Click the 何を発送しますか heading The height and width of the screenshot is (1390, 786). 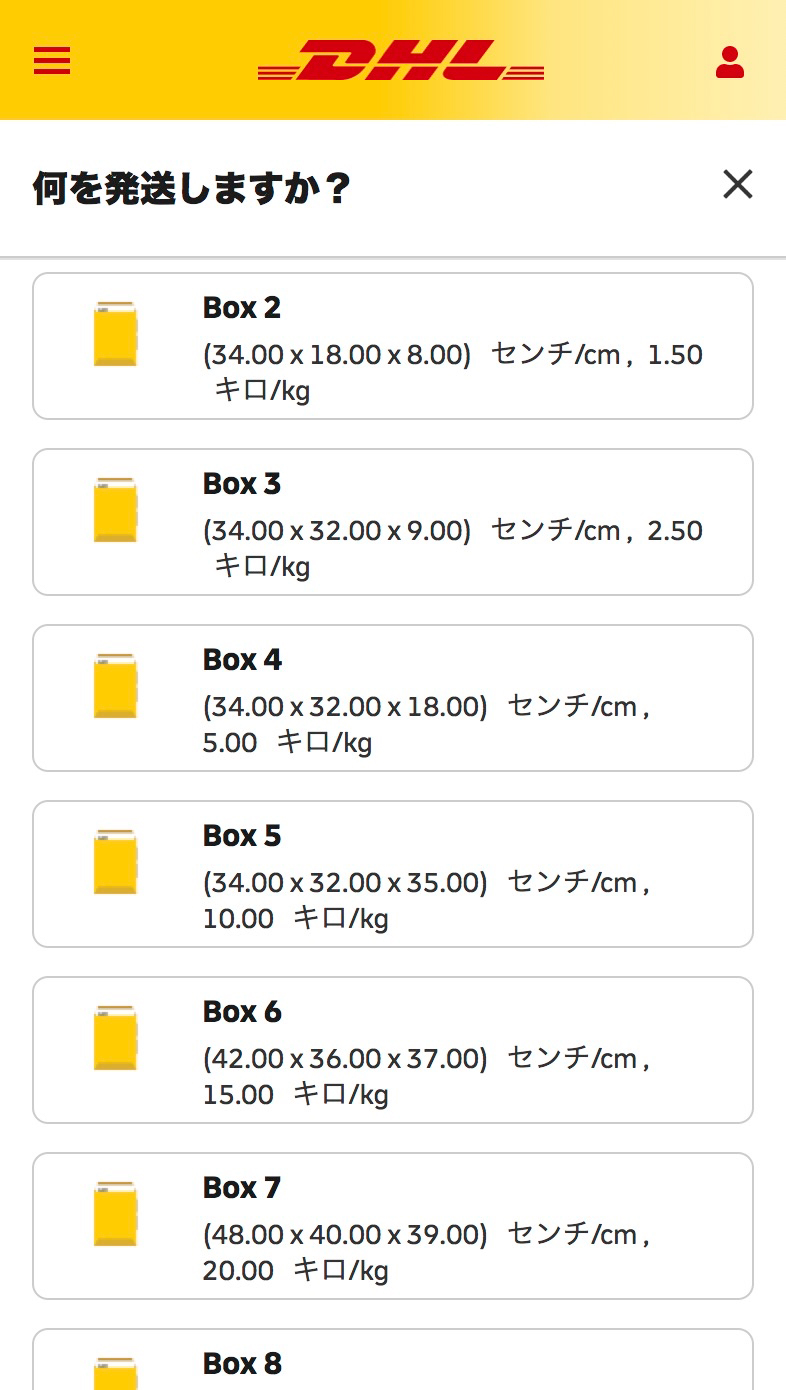tap(191, 188)
